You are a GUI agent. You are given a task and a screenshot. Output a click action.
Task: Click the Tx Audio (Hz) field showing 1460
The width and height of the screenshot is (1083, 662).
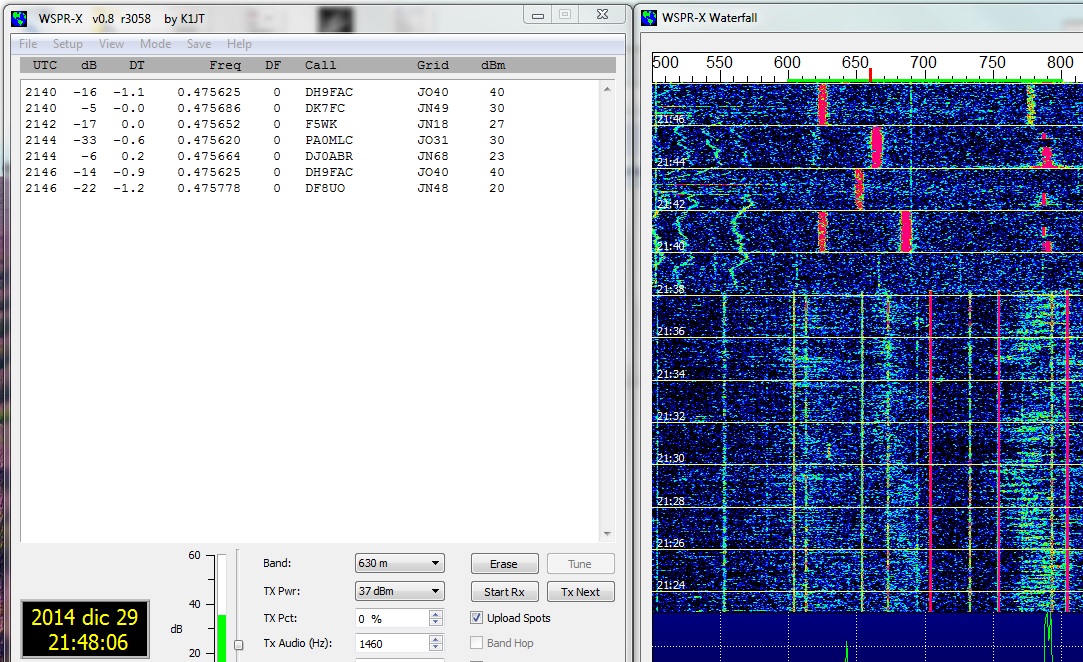(x=392, y=643)
